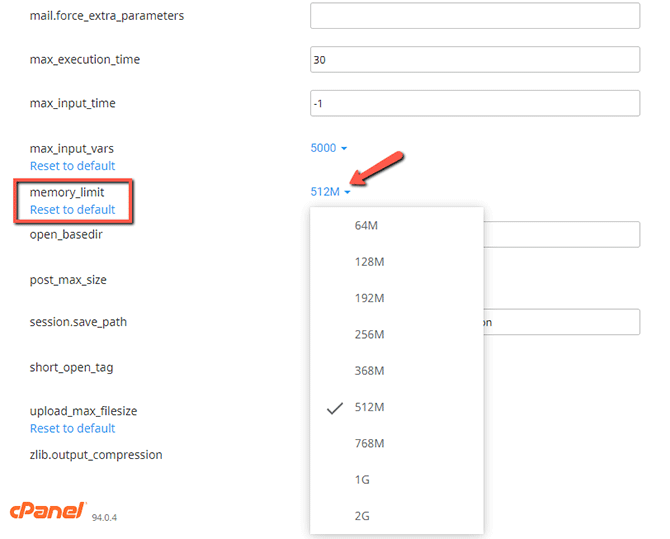
Task: Reset memory_limit to default
Action: point(72,210)
